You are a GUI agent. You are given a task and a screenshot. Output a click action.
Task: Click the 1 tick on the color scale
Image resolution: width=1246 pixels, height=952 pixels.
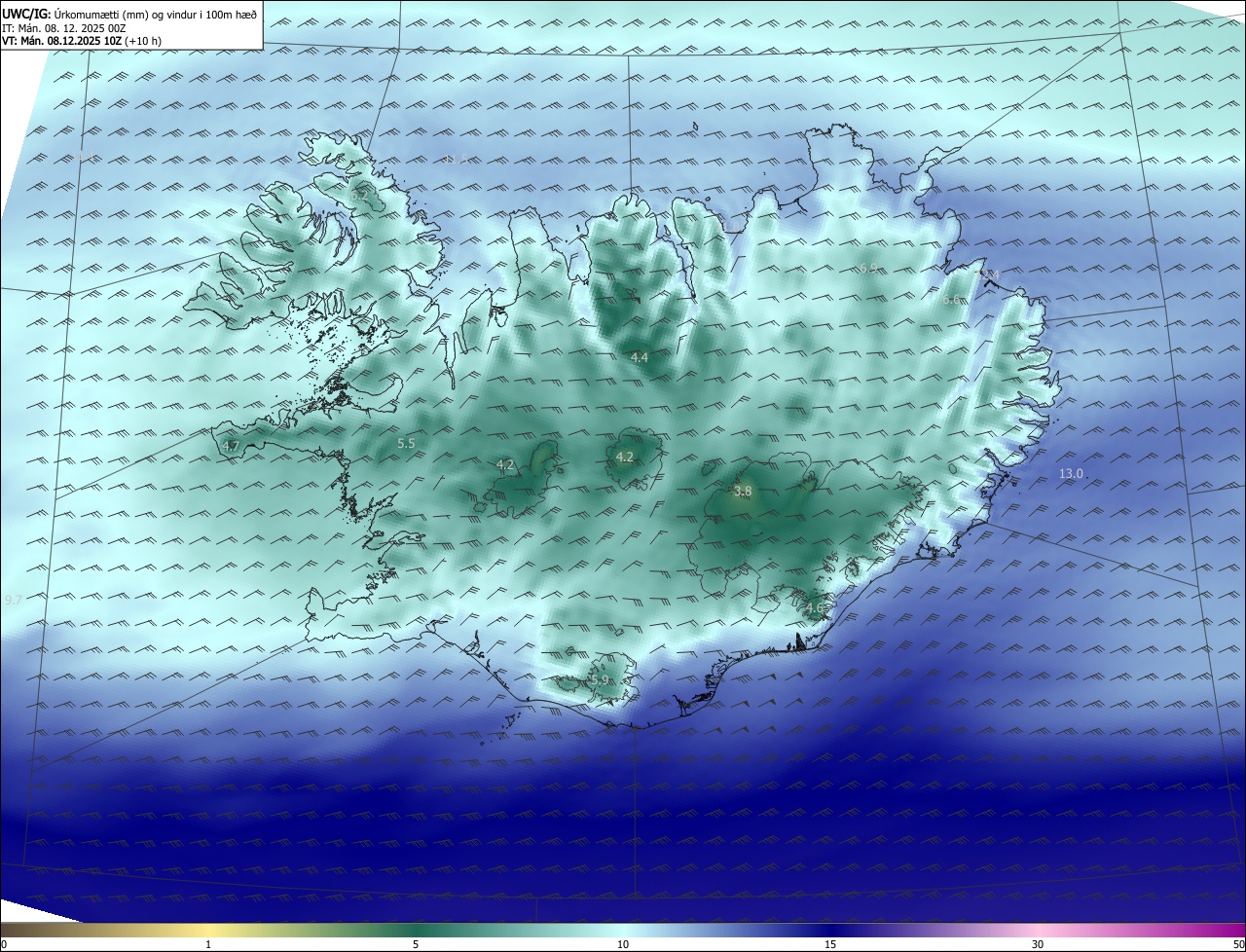[x=208, y=944]
